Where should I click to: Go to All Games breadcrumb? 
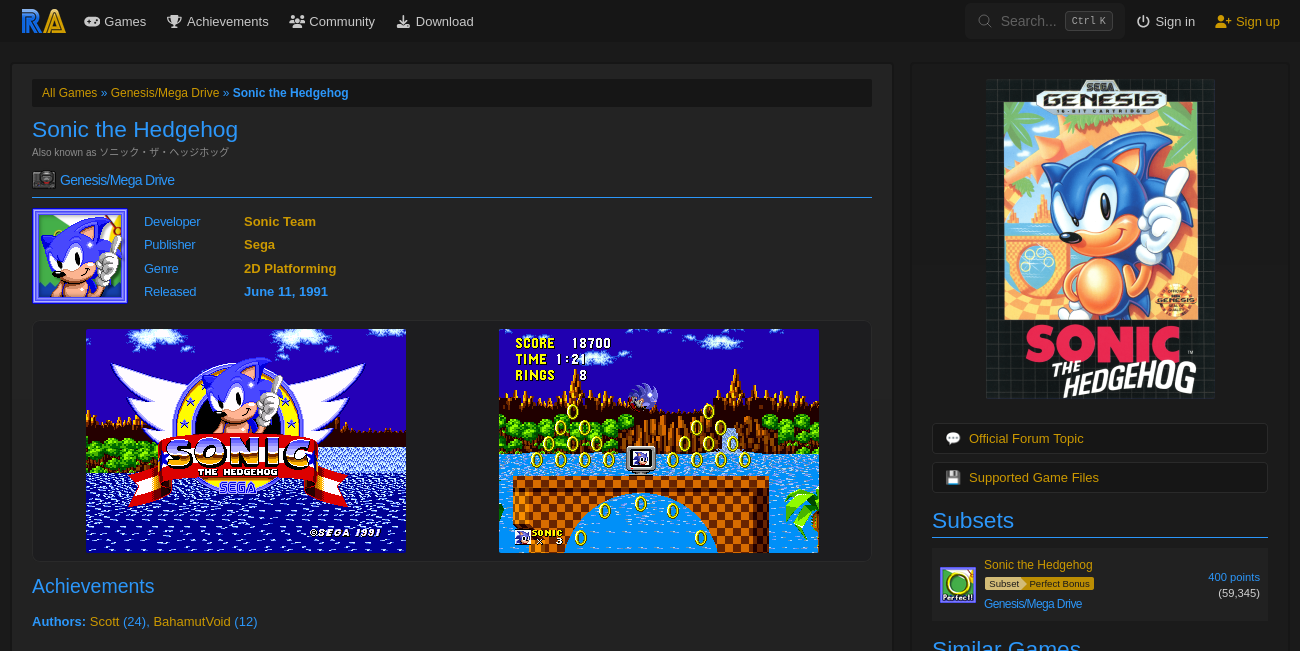69,93
